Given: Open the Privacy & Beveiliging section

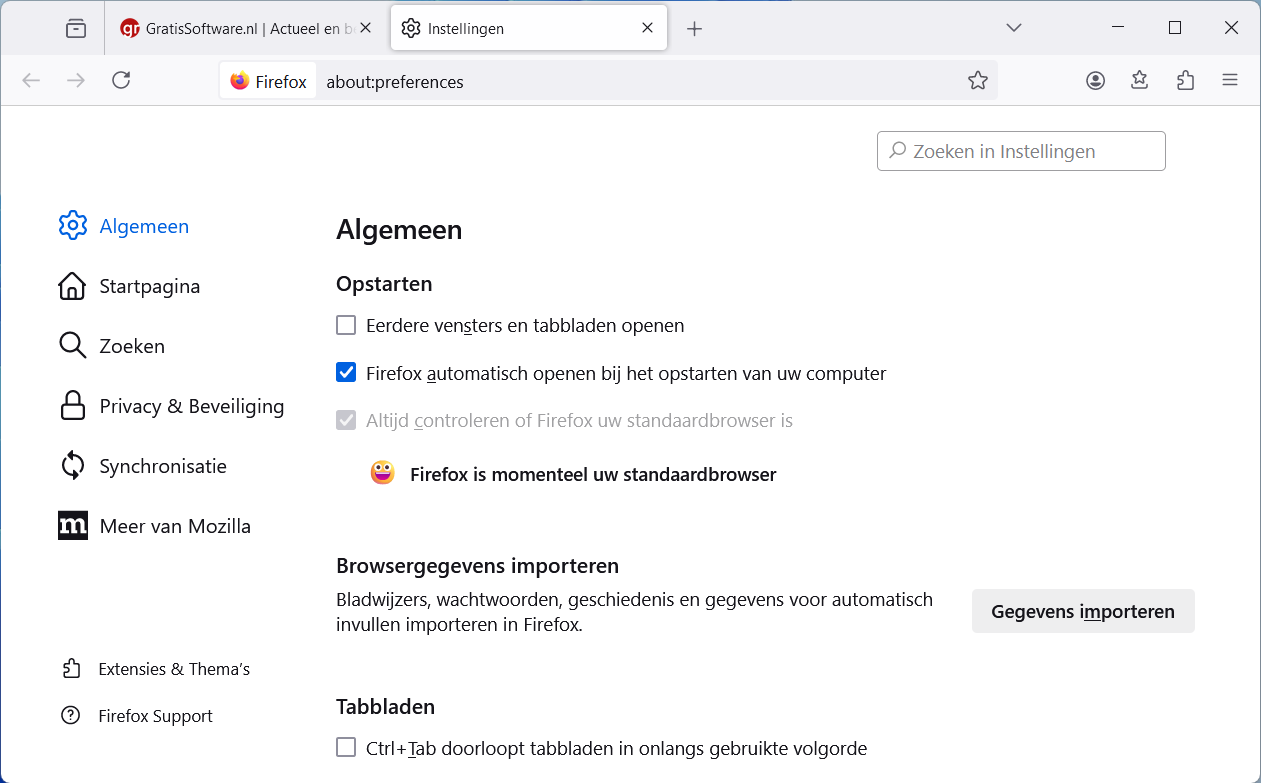Looking at the screenshot, I should click(191, 406).
